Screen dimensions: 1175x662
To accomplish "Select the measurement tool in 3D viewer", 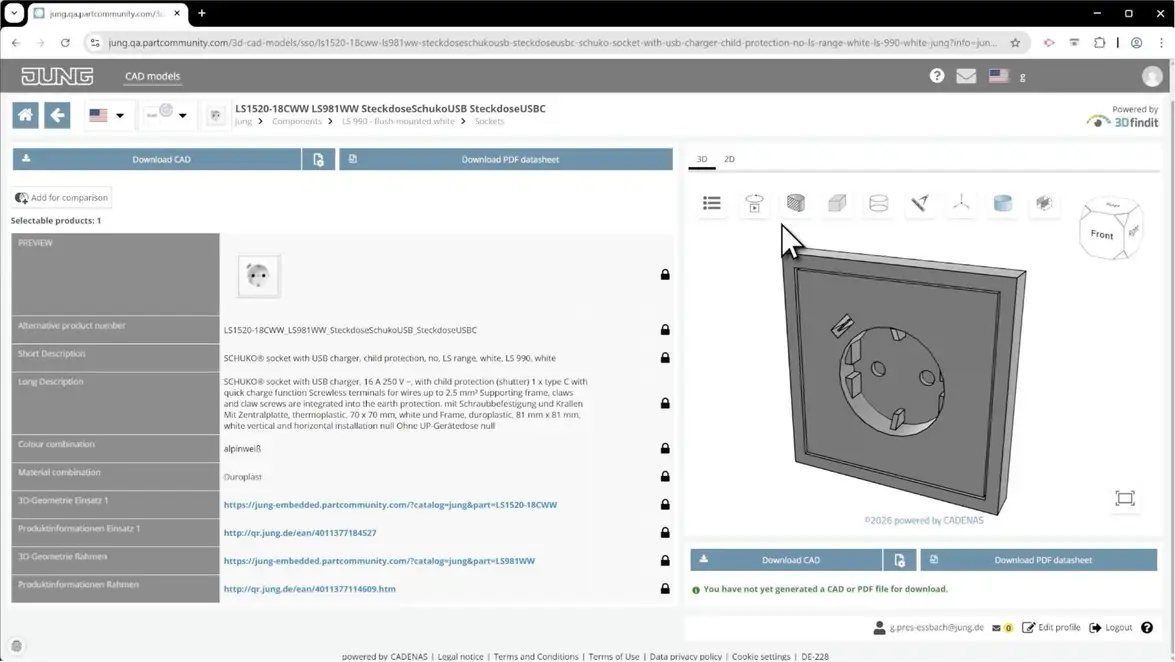I will pos(919,202).
